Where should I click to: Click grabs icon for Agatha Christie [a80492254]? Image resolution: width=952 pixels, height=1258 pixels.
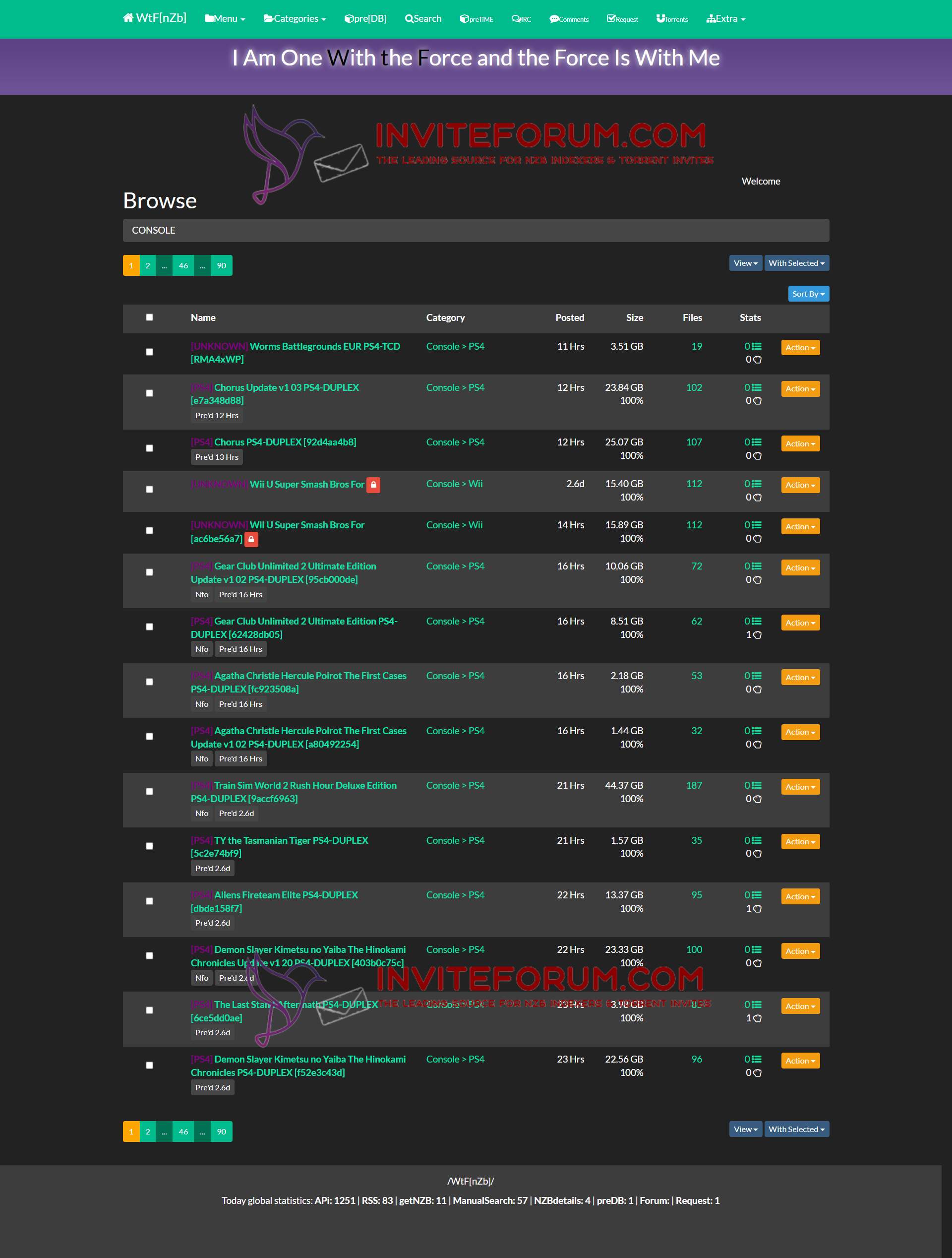(x=757, y=745)
